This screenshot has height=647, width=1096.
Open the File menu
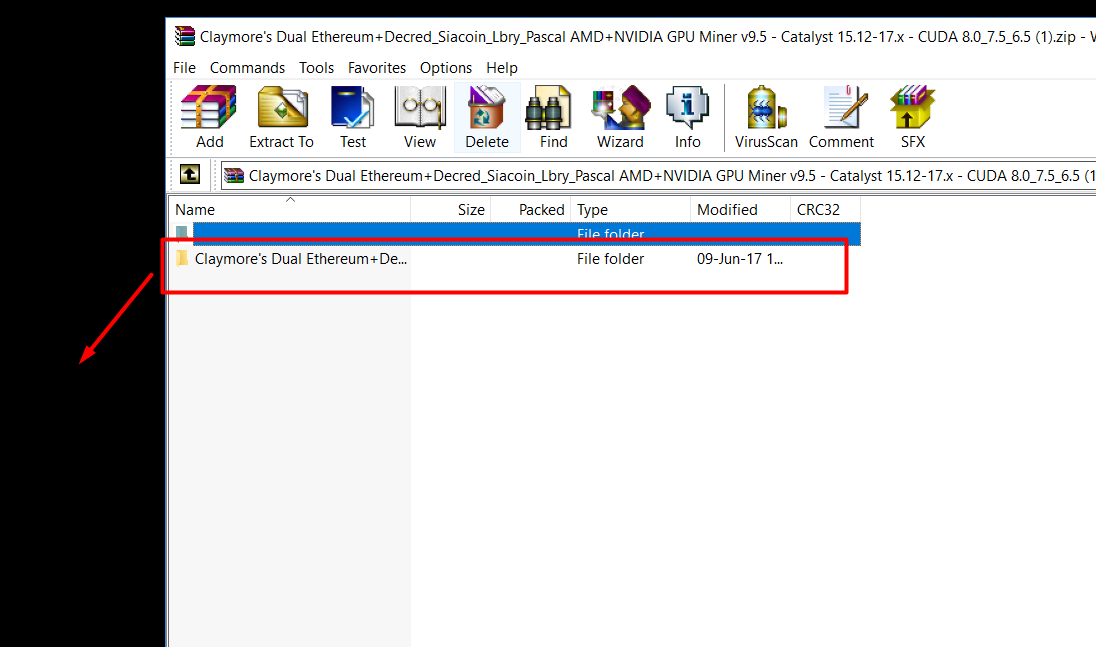point(185,68)
